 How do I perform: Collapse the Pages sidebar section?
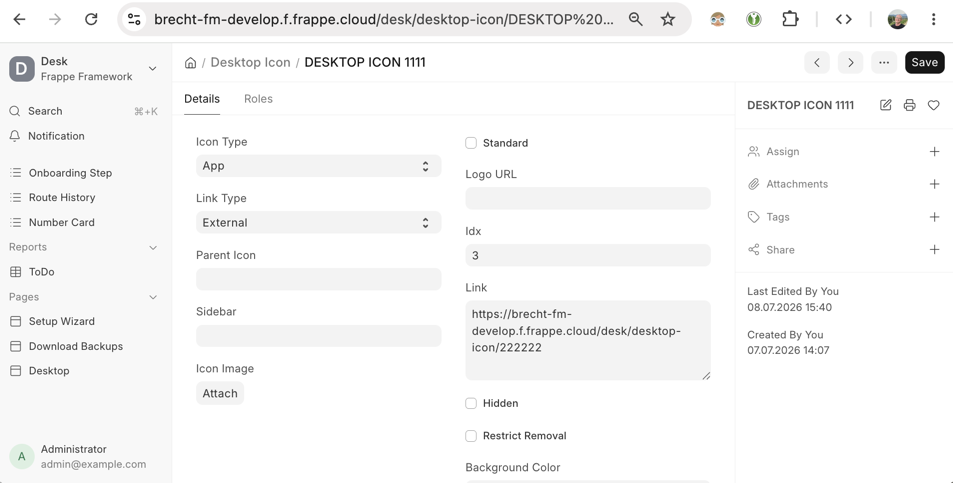[x=153, y=297]
